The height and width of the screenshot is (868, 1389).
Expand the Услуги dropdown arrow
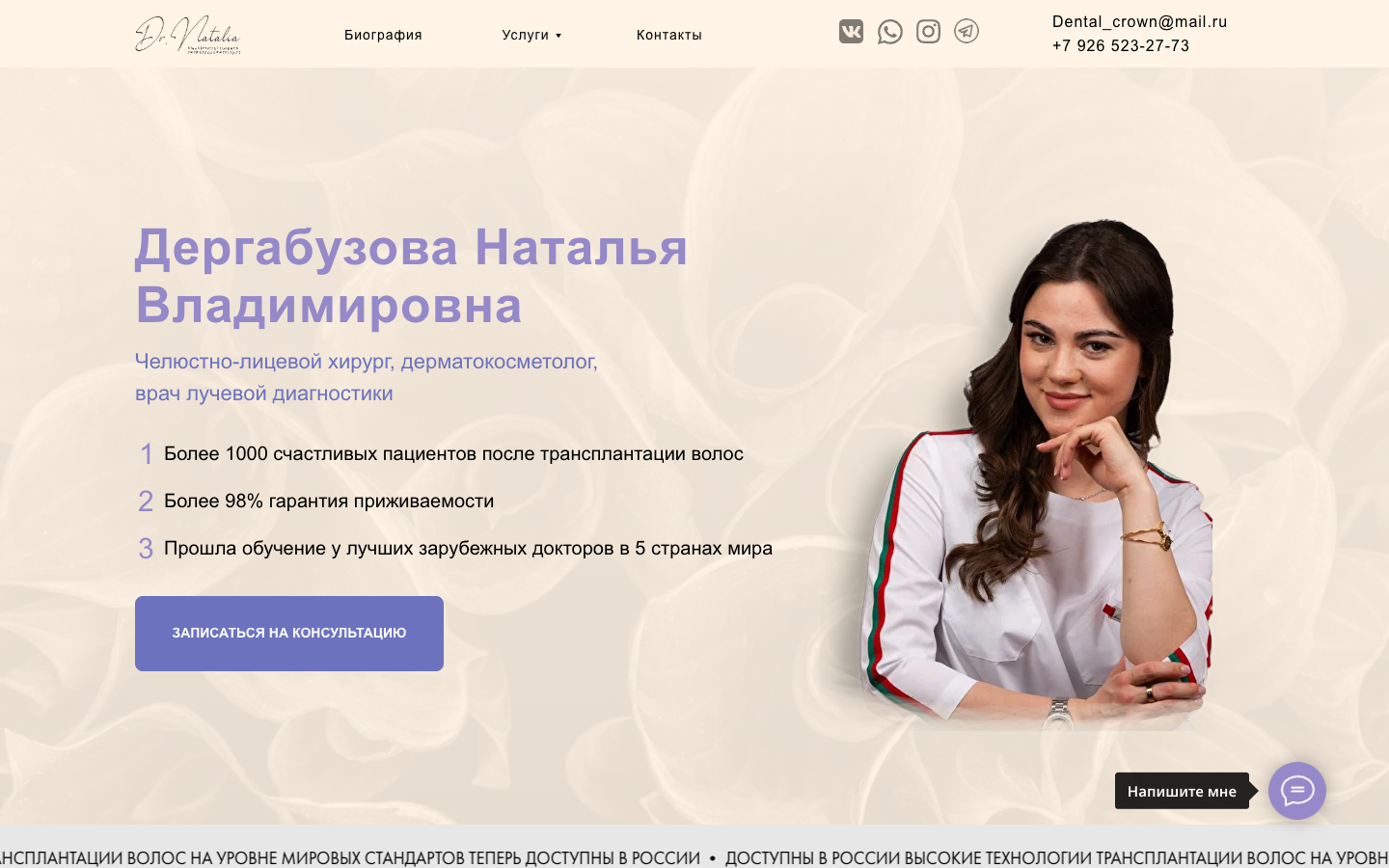click(x=558, y=36)
